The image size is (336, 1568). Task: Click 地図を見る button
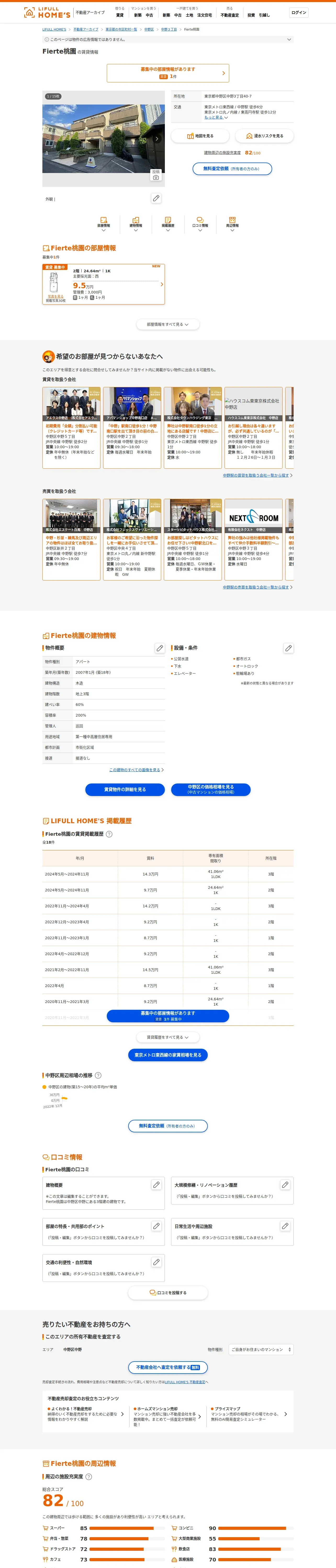coord(200,136)
